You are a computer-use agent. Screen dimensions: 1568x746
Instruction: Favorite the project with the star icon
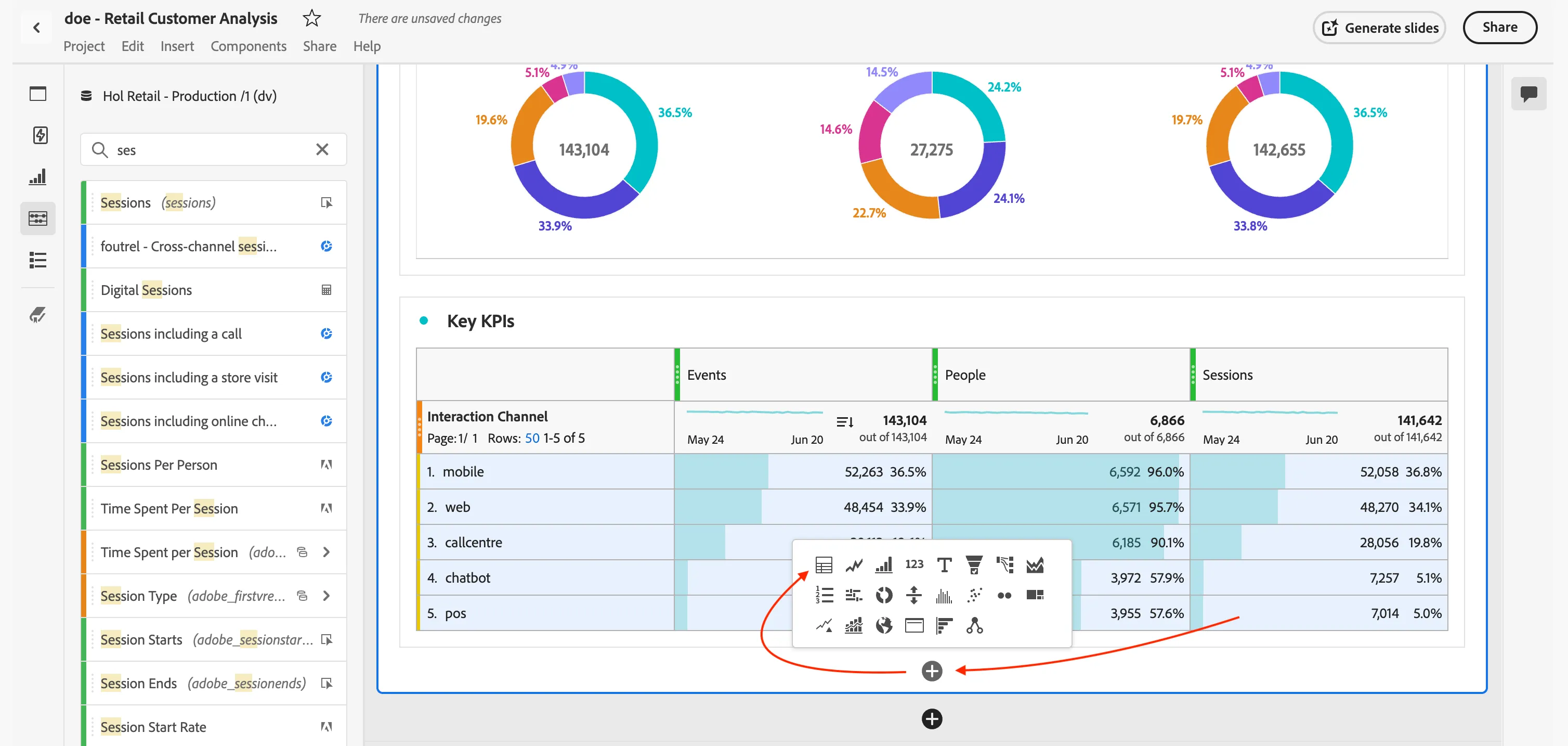pos(311,18)
